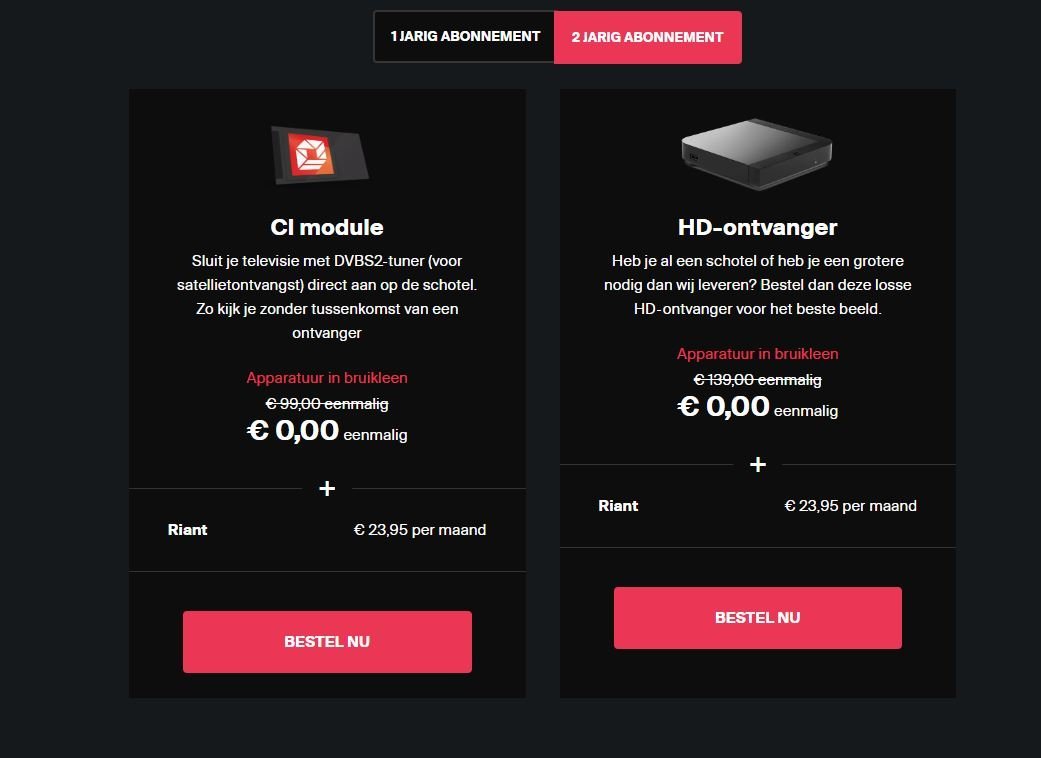Viewport: 1041px width, 758px height.
Task: Select the Riant package in HD-ontvanger card
Action: pyautogui.click(x=618, y=506)
